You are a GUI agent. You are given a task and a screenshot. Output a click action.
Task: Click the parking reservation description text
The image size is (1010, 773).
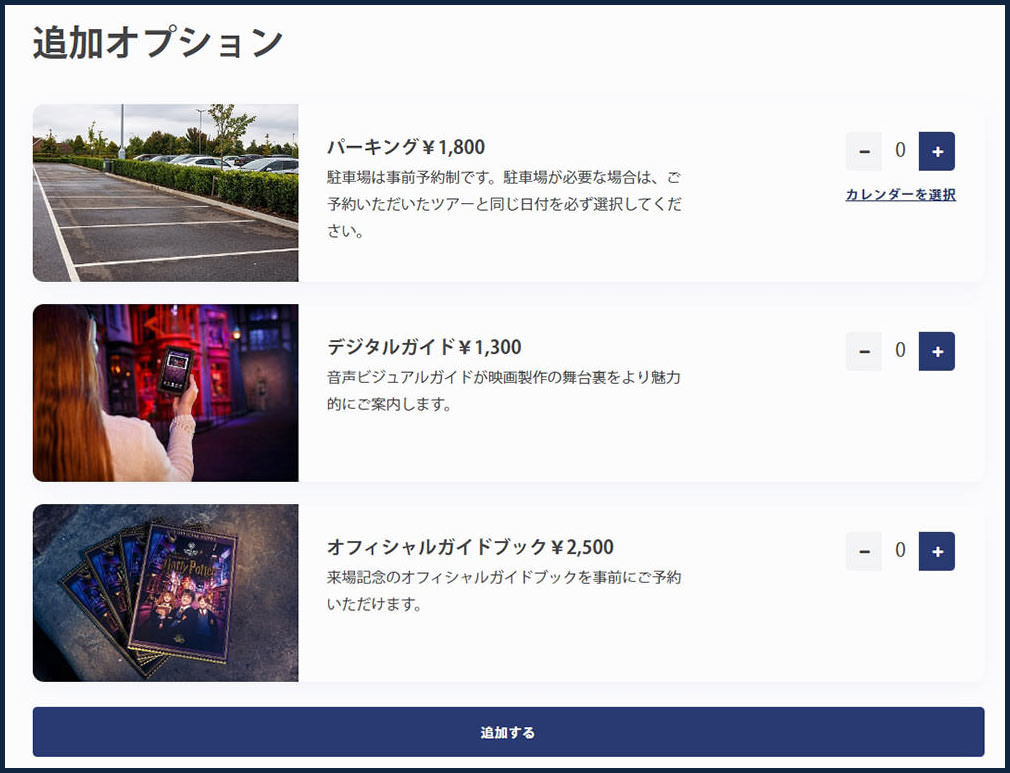(504, 204)
